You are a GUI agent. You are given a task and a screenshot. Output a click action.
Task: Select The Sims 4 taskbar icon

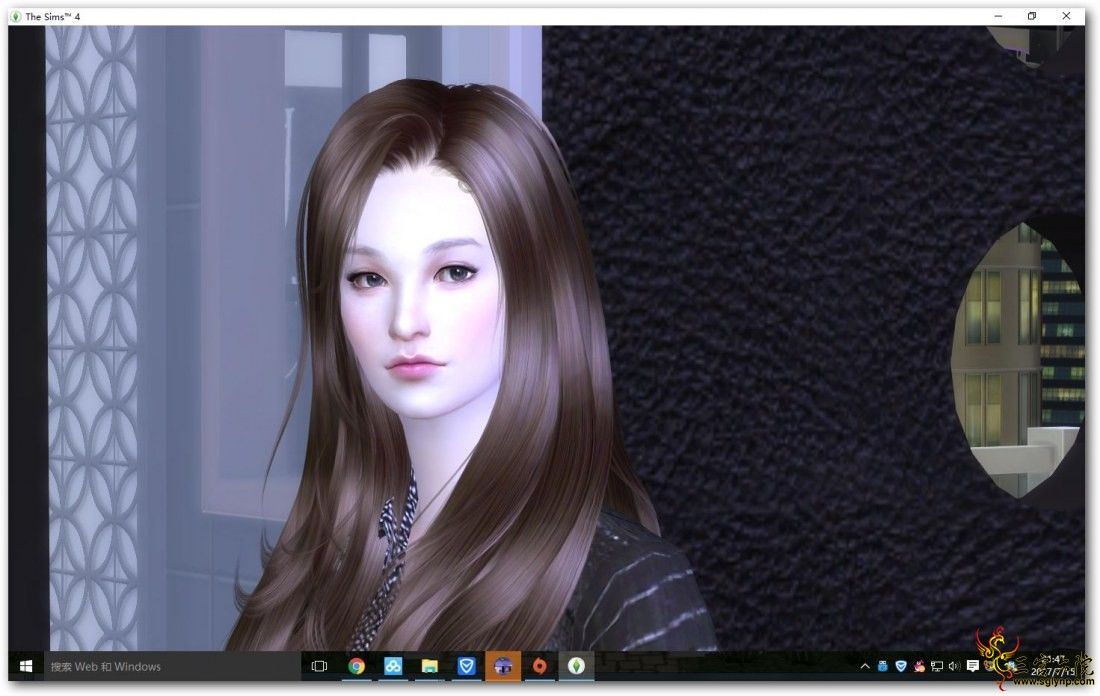pos(576,666)
